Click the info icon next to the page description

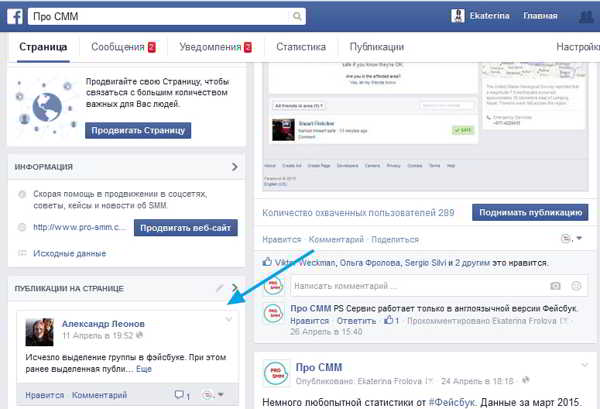coord(22,194)
